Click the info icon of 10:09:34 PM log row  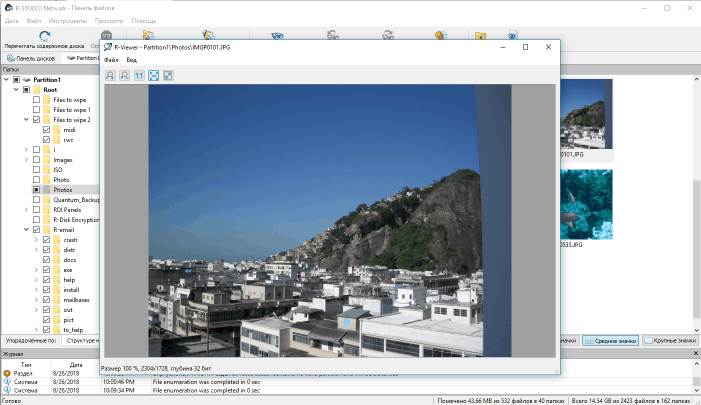(7, 390)
